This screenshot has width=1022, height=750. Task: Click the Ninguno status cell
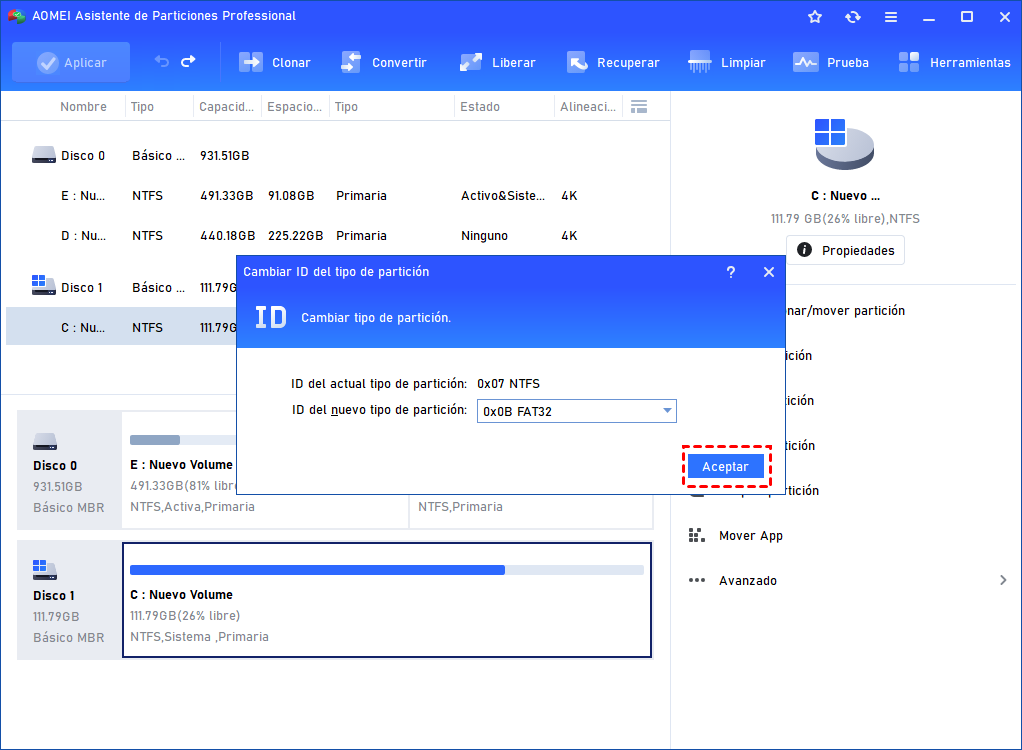click(484, 236)
